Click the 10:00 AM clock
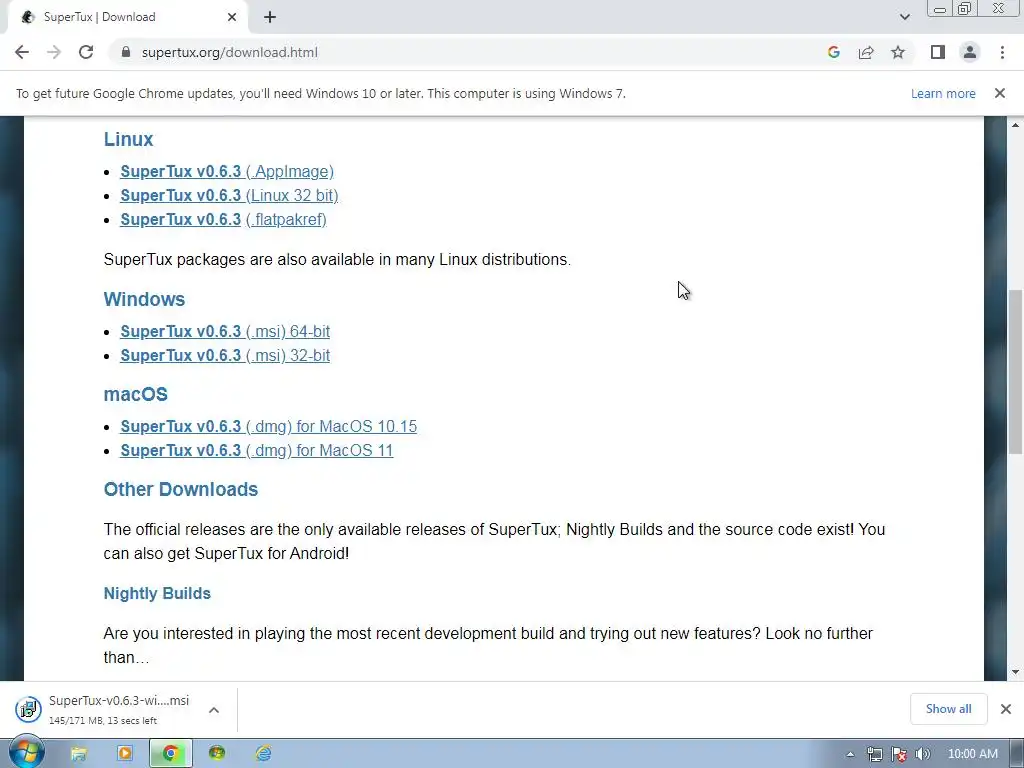Screen dimensions: 1024x768 [x=972, y=754]
